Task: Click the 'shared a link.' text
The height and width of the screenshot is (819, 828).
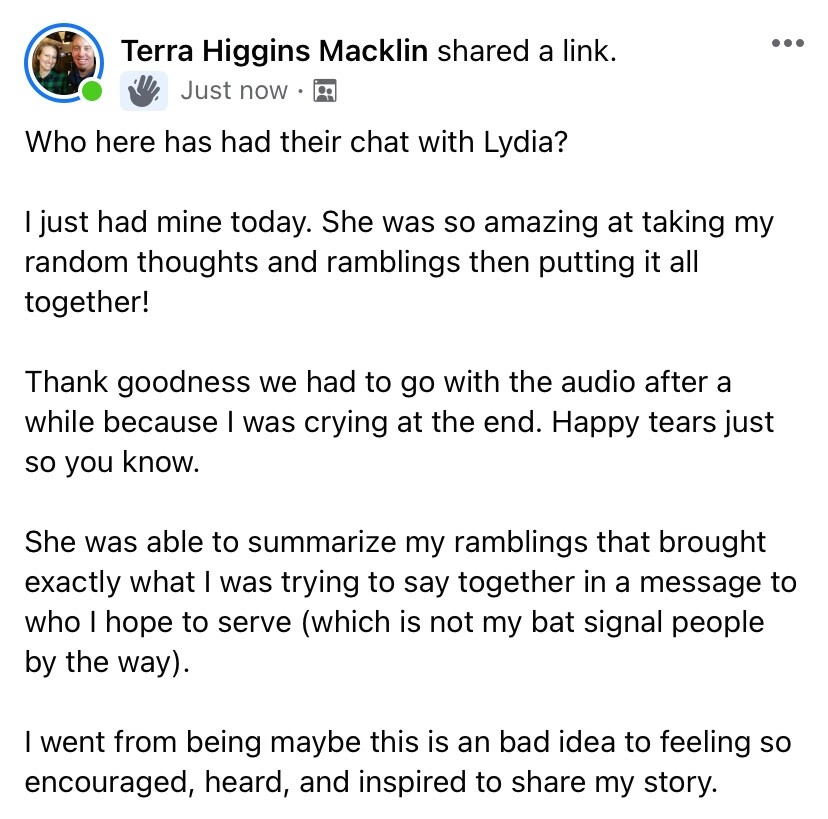Action: coord(527,51)
